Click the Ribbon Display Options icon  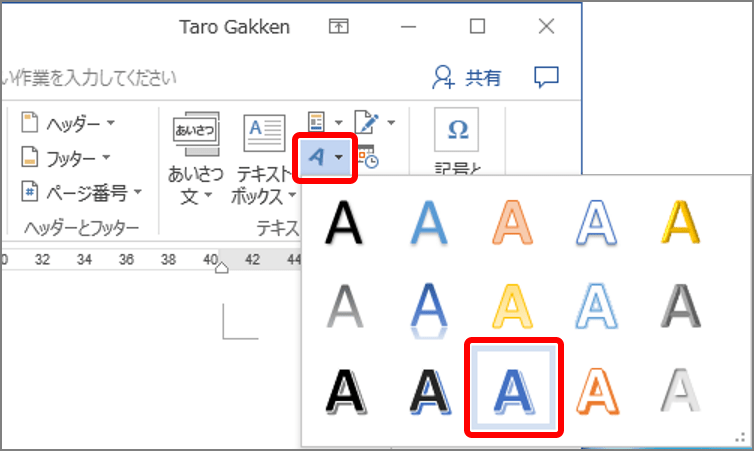tap(339, 26)
